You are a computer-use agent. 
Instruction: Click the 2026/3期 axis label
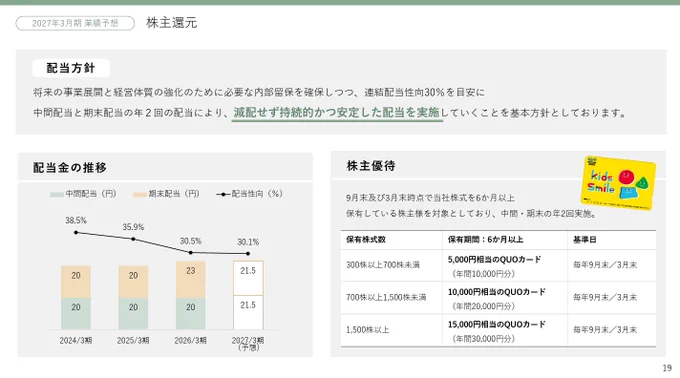(190, 340)
